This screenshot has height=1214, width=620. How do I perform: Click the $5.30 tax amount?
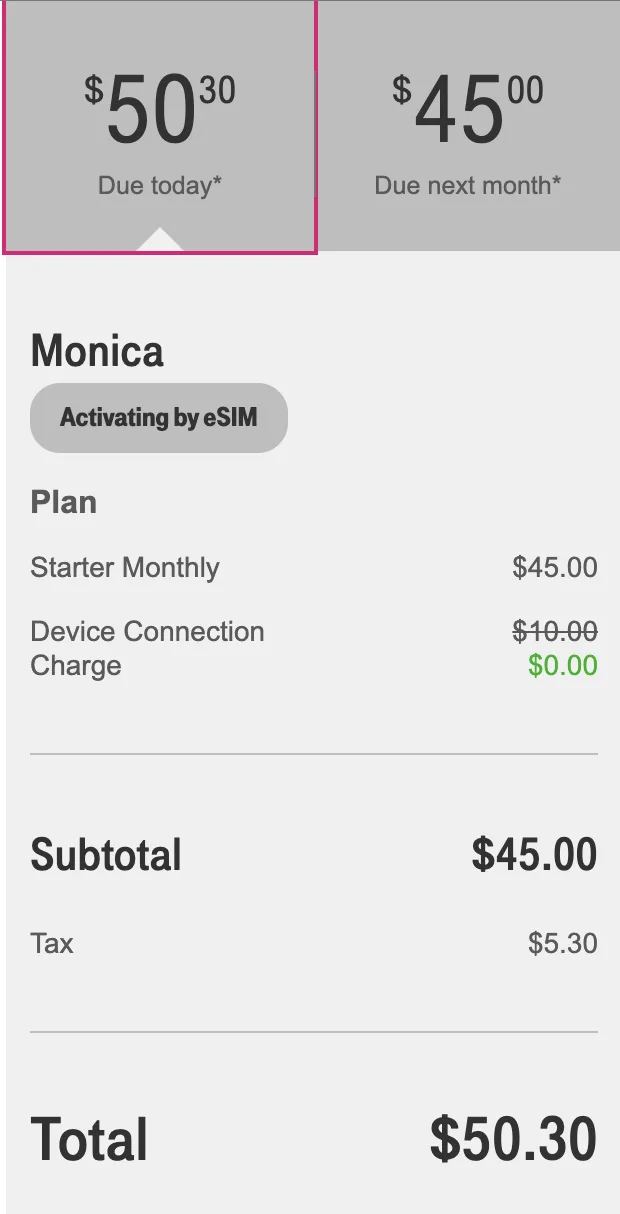[562, 943]
